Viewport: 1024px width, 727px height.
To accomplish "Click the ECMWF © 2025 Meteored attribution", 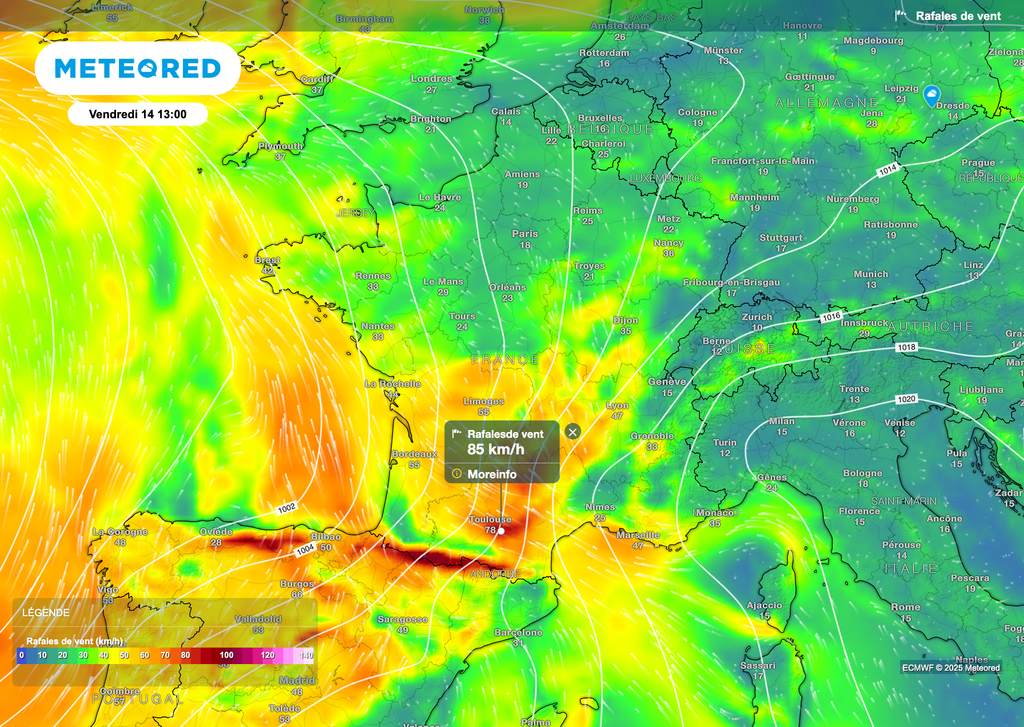I will (950, 668).
